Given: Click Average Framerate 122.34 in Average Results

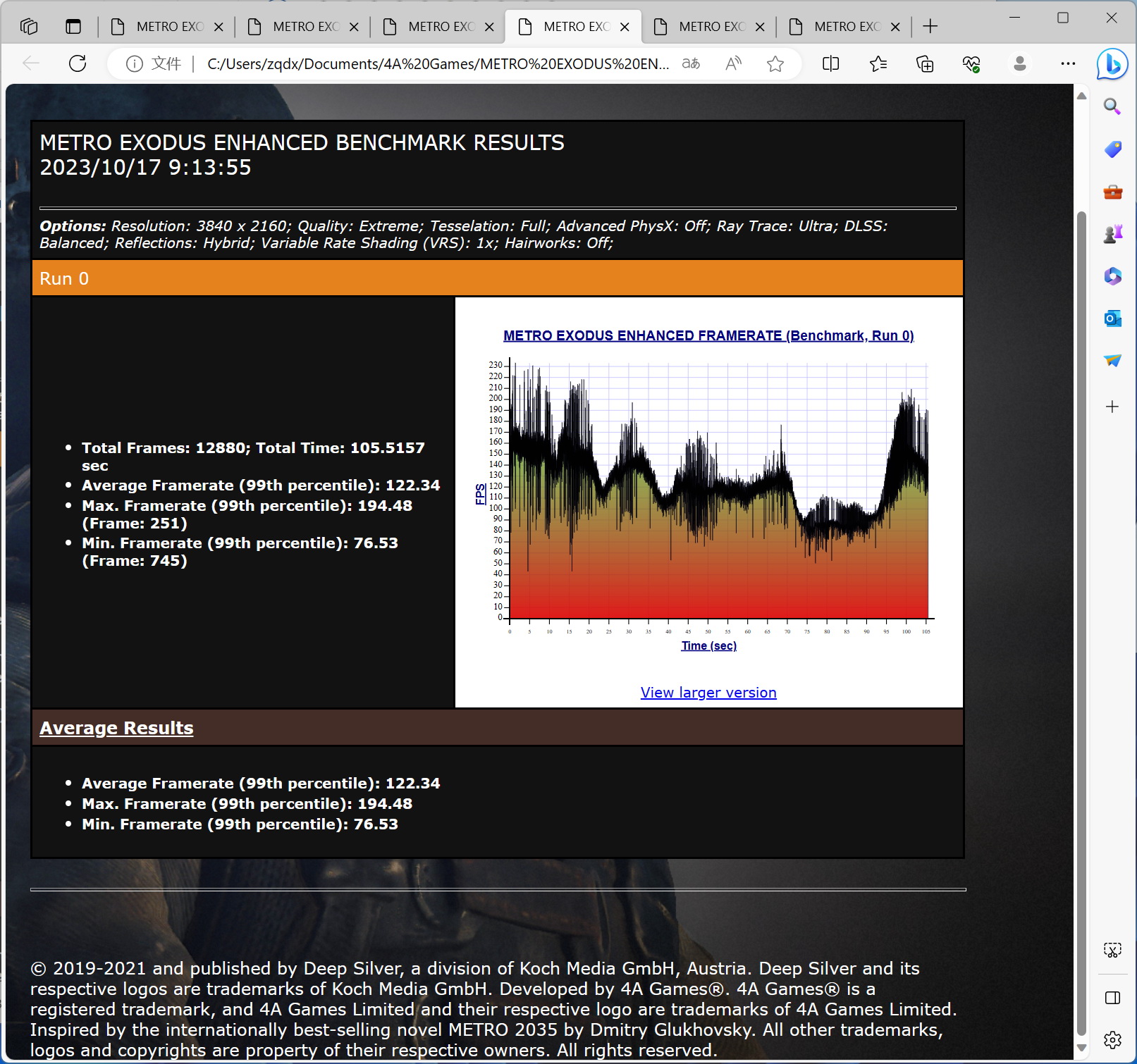Looking at the screenshot, I should 261,784.
